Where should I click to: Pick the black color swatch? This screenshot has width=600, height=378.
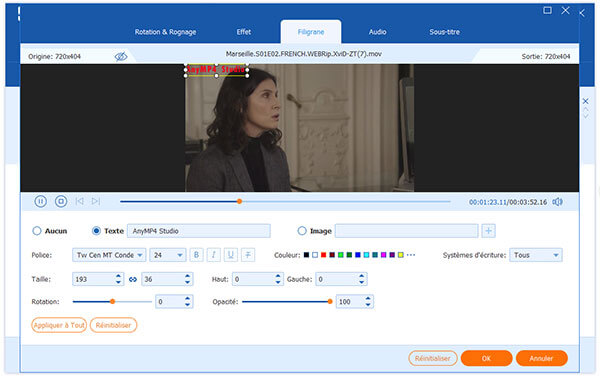click(306, 255)
